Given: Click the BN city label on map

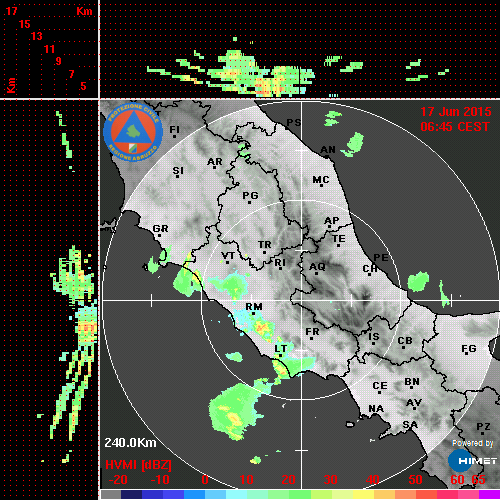Looking at the screenshot, I should pyautogui.click(x=412, y=381).
